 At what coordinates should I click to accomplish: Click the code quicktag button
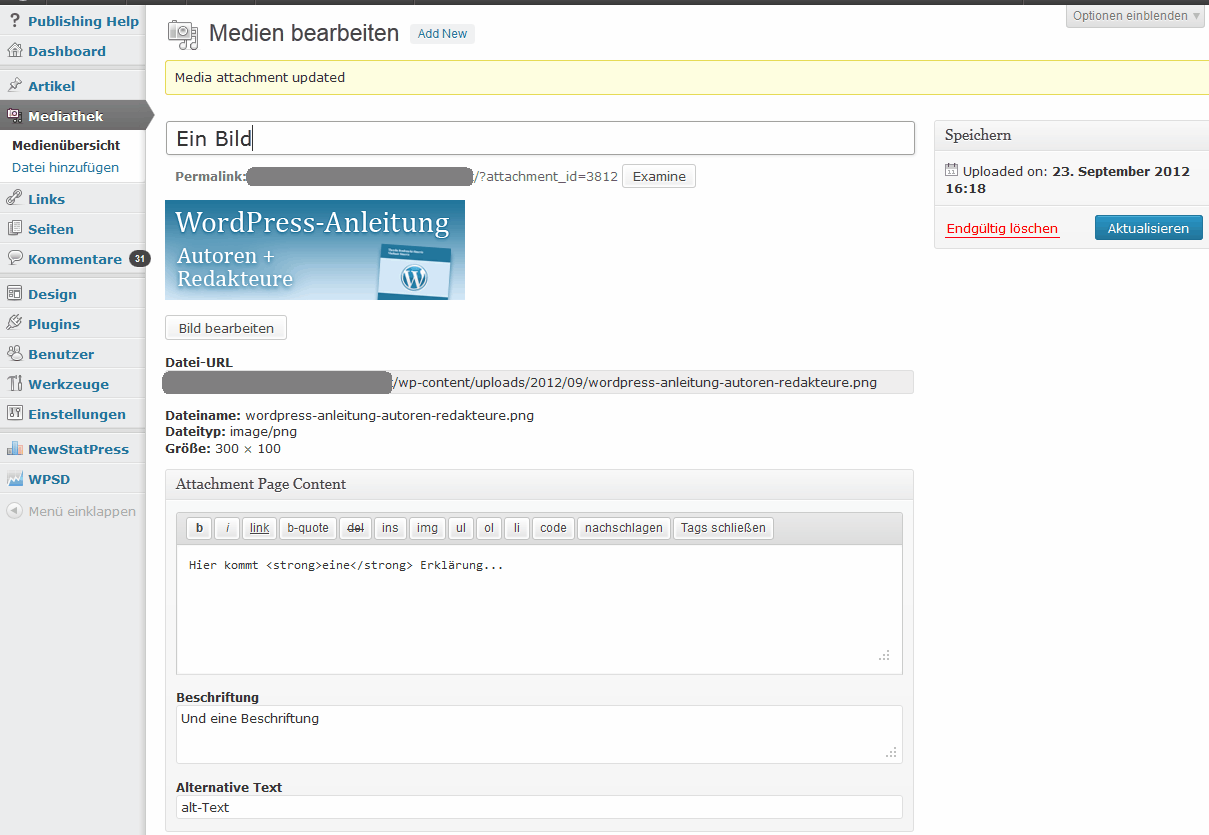point(553,528)
